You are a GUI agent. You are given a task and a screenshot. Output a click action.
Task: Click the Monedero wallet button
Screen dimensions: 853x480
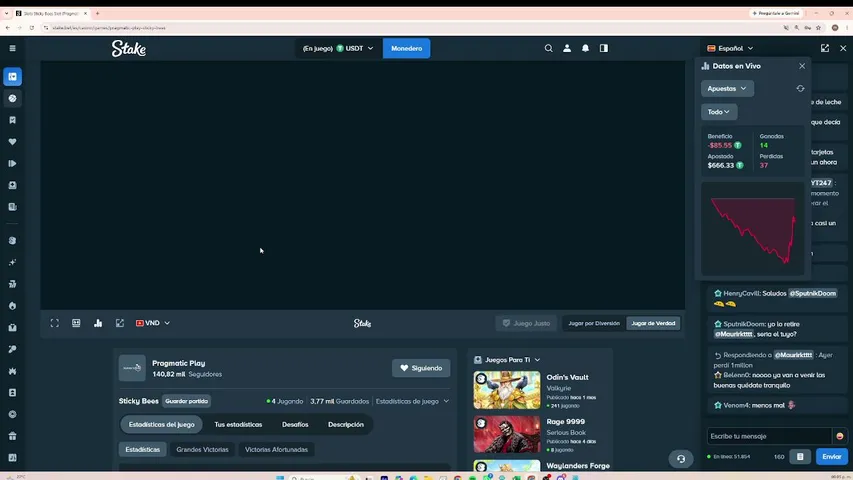[406, 48]
